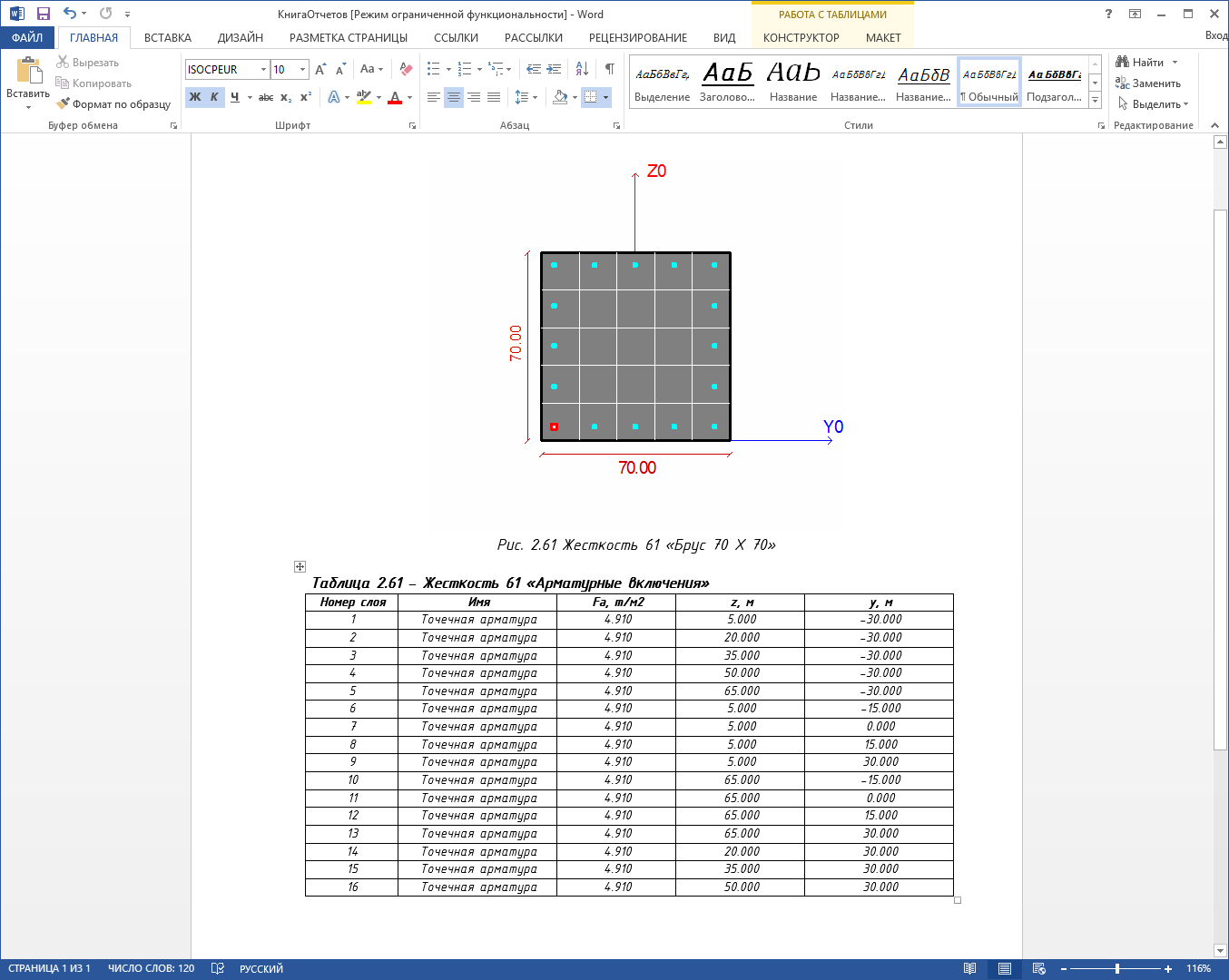Switch to the РЕЦЕНЗИРОВАНИЕ tab
The image size is (1229, 980).
[x=637, y=37]
